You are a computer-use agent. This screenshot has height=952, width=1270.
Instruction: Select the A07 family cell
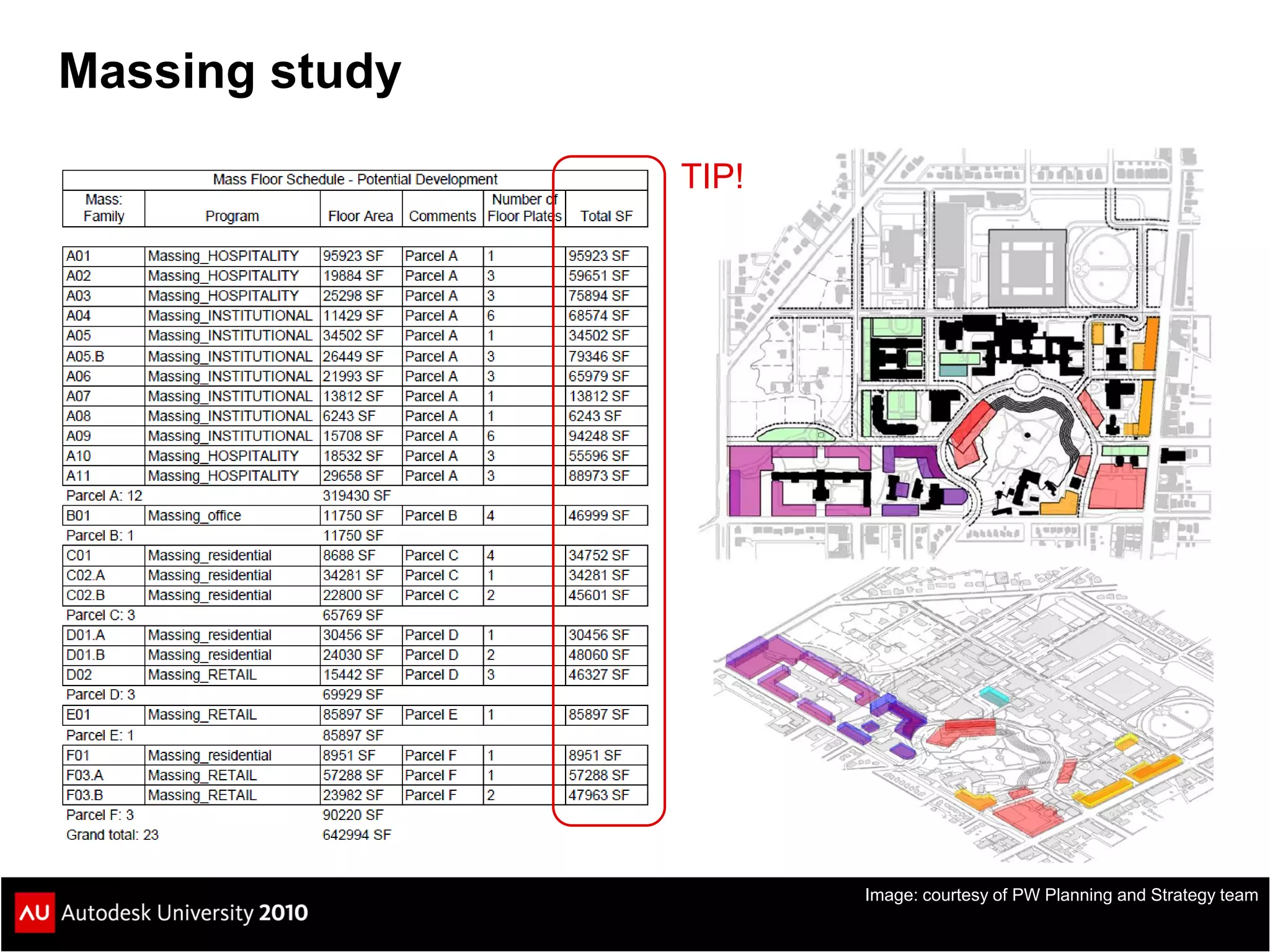pos(104,396)
